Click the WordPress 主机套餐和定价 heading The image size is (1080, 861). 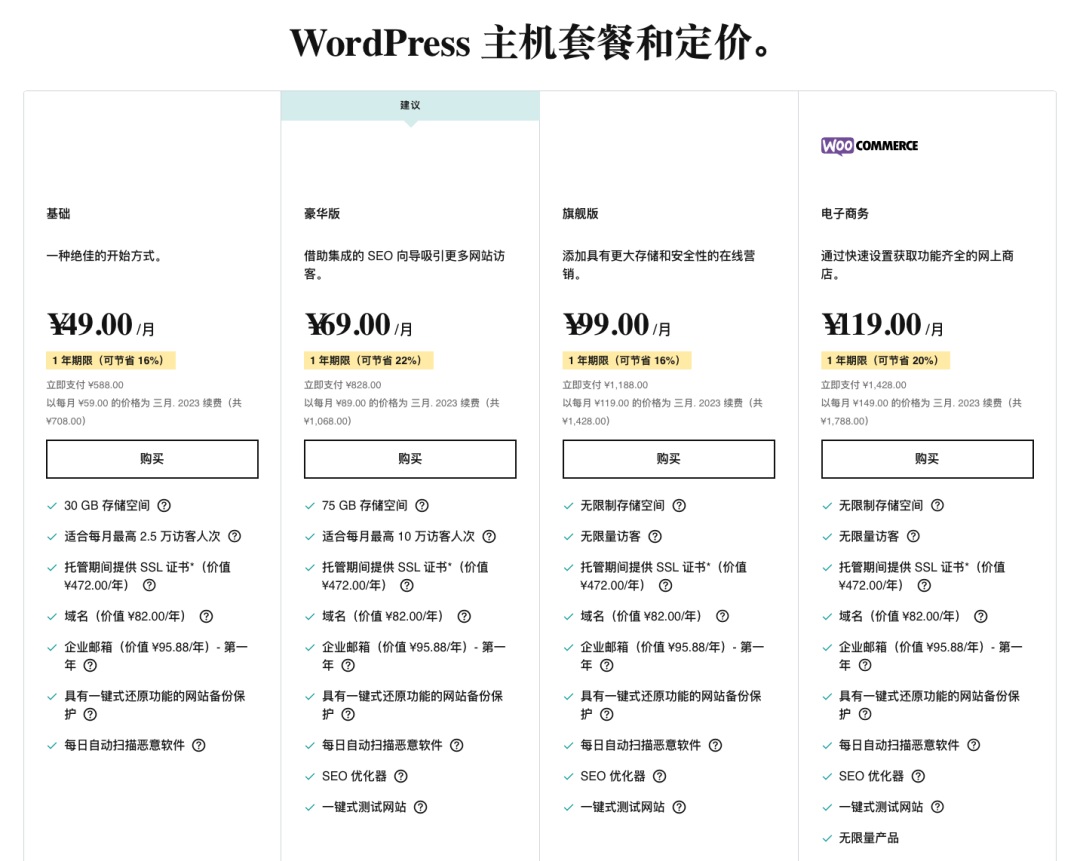[530, 43]
